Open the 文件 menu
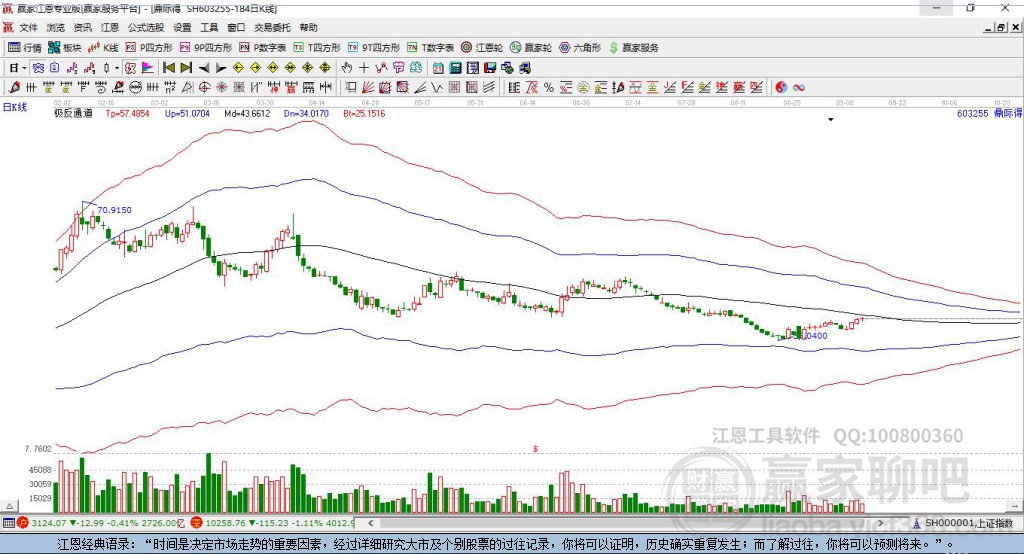Image resolution: width=1024 pixels, height=554 pixels. point(29,27)
